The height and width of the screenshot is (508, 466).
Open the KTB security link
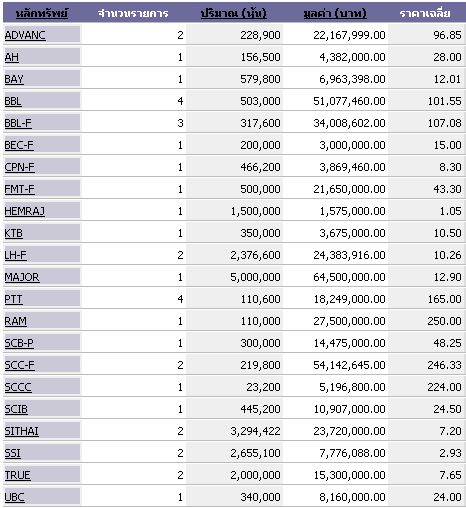tap(14, 233)
